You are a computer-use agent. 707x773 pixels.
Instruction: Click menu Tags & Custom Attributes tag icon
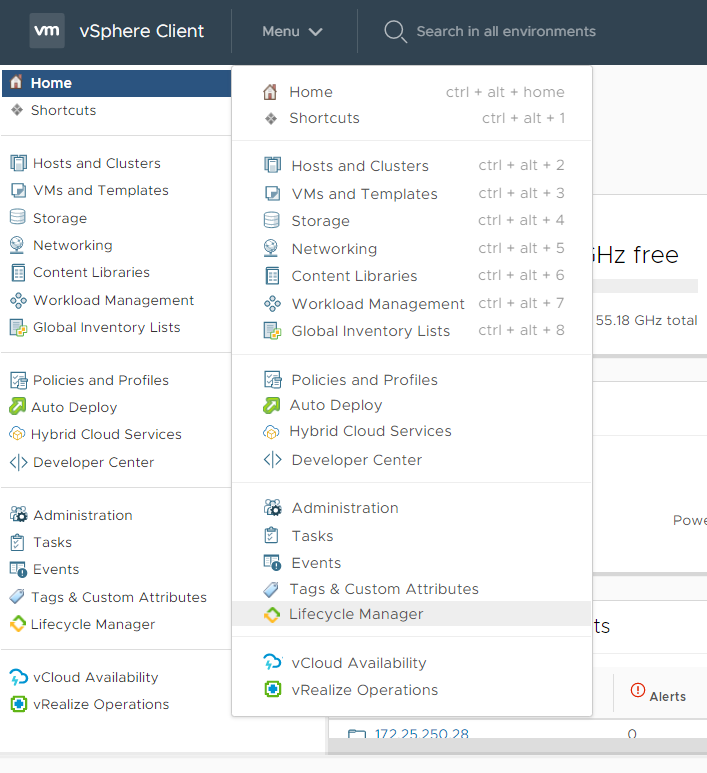[271, 589]
